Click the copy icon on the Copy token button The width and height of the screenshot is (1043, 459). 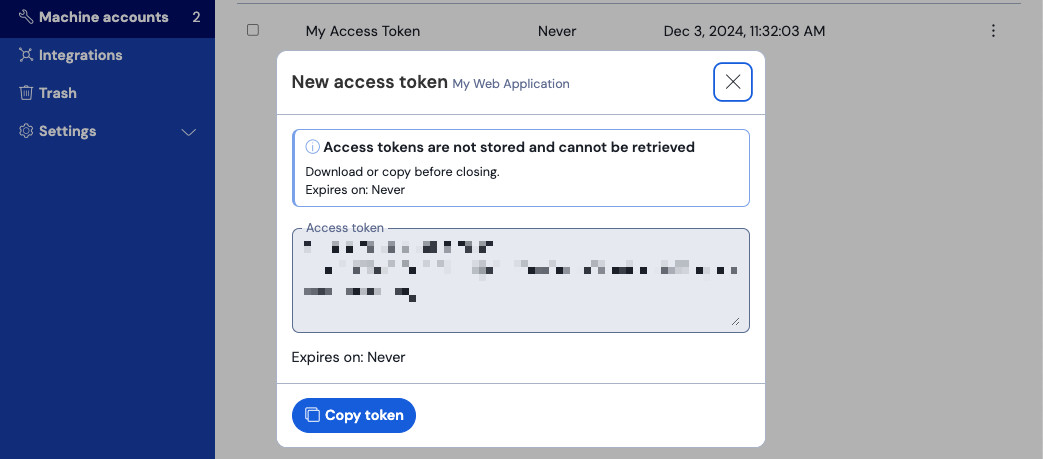click(312, 415)
